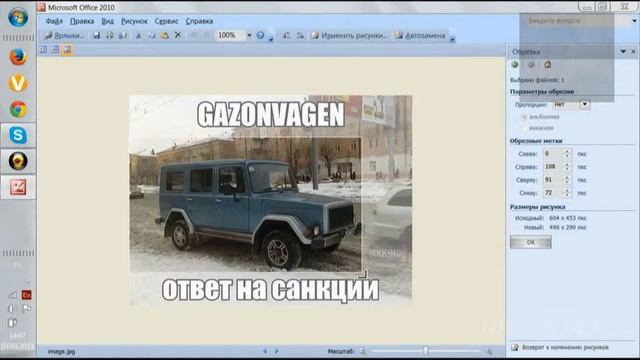
Task: Click the Next picture arrow
Action: [276, 351]
